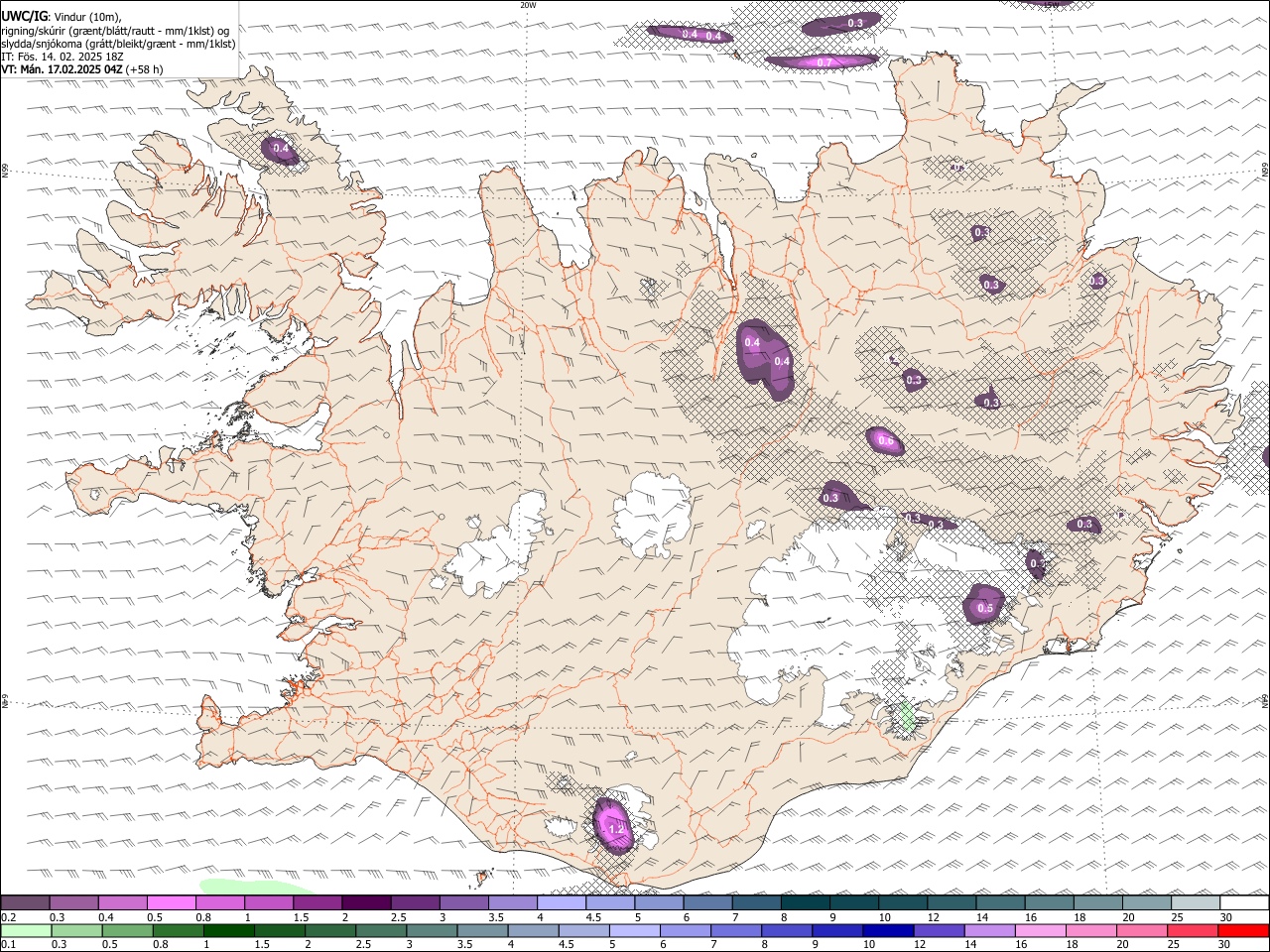Select the 'IT: Fös. 14. 02. 2025 18Z' line
This screenshot has height=952, width=1270.
pyautogui.click(x=63, y=57)
